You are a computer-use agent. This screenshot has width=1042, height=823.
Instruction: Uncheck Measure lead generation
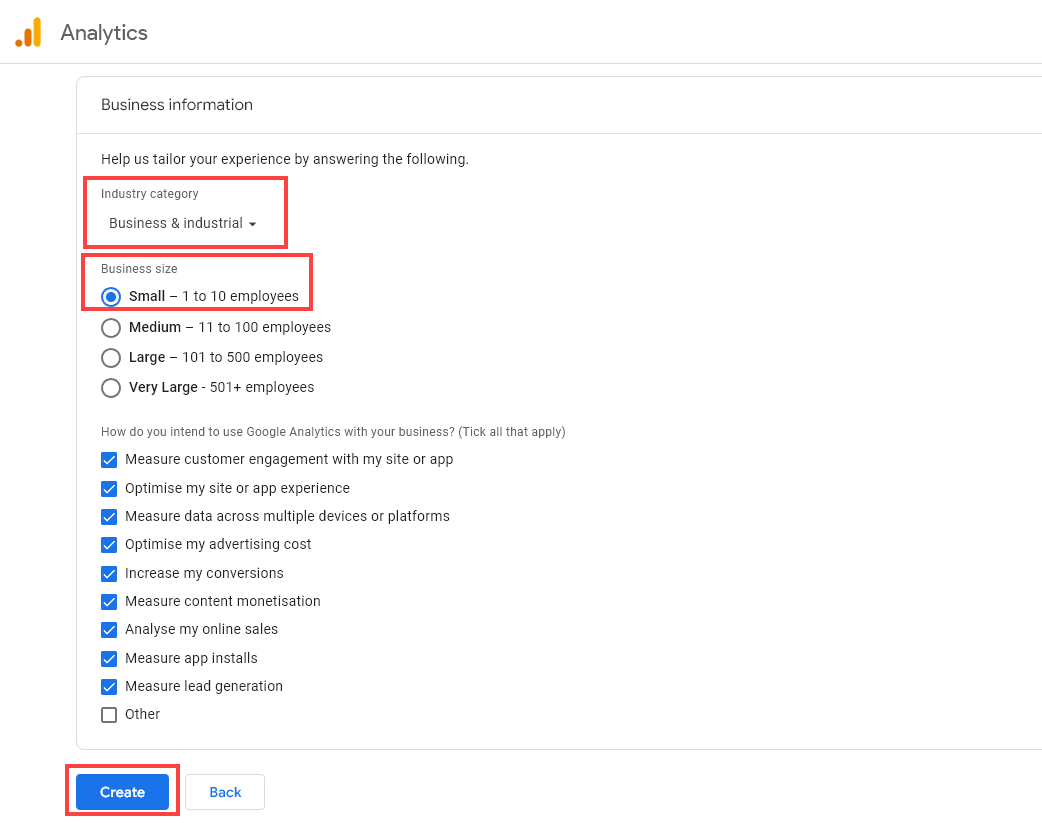click(109, 686)
